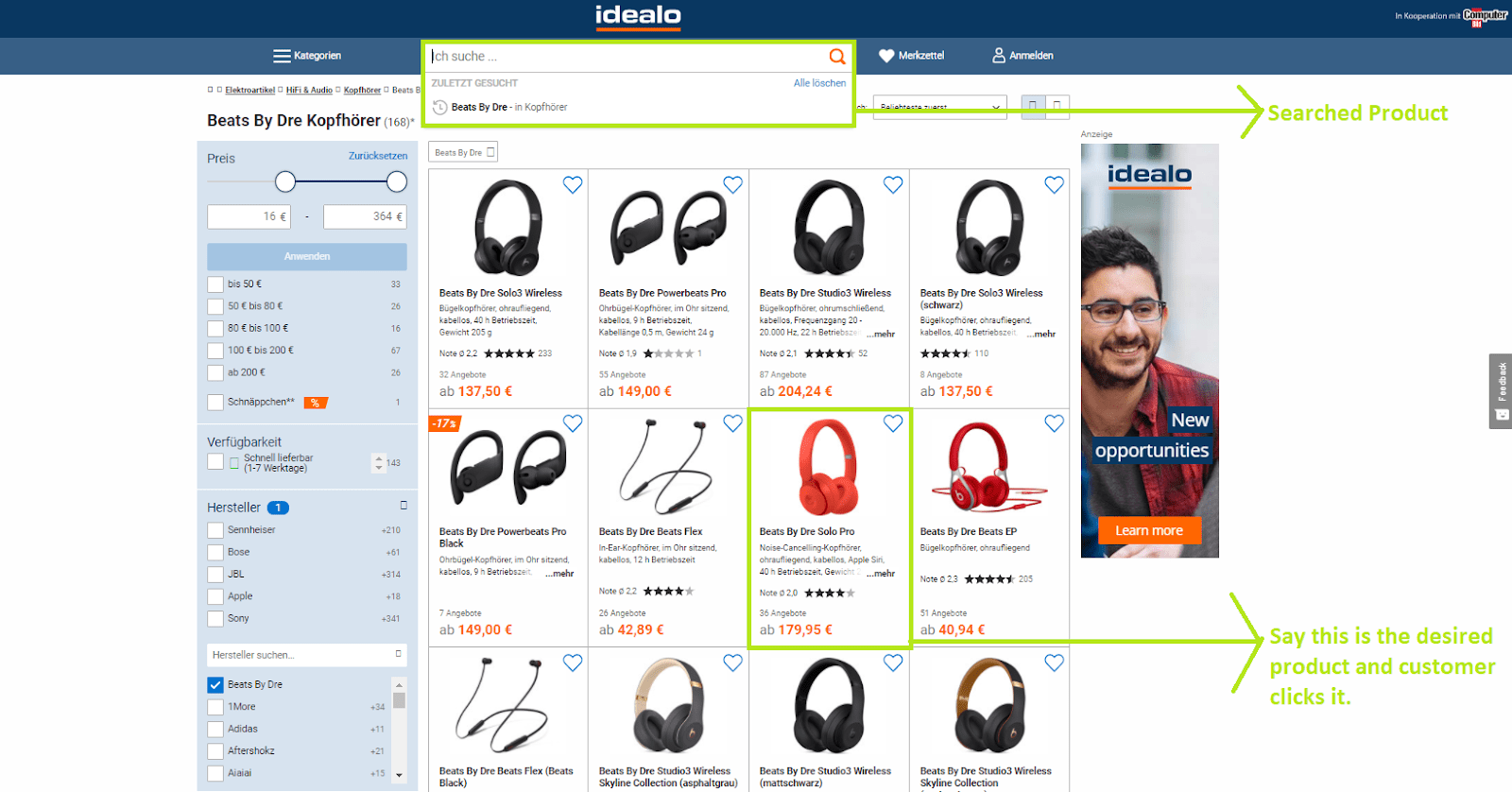Favorite the Powerbeats Pro Black item
This screenshot has height=792, width=1512.
573,423
